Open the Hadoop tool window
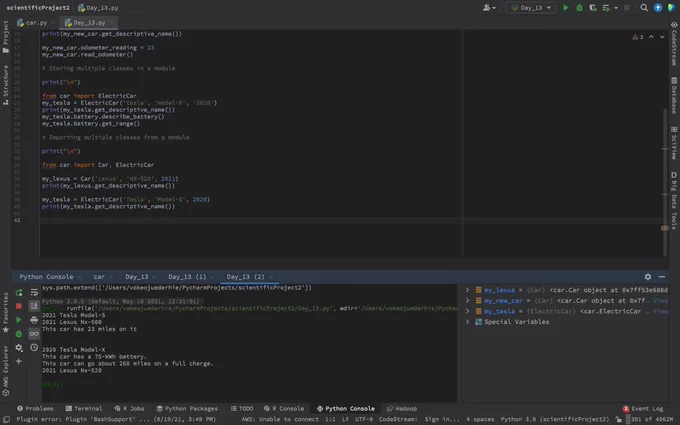This screenshot has height=425, width=680. coord(402,409)
